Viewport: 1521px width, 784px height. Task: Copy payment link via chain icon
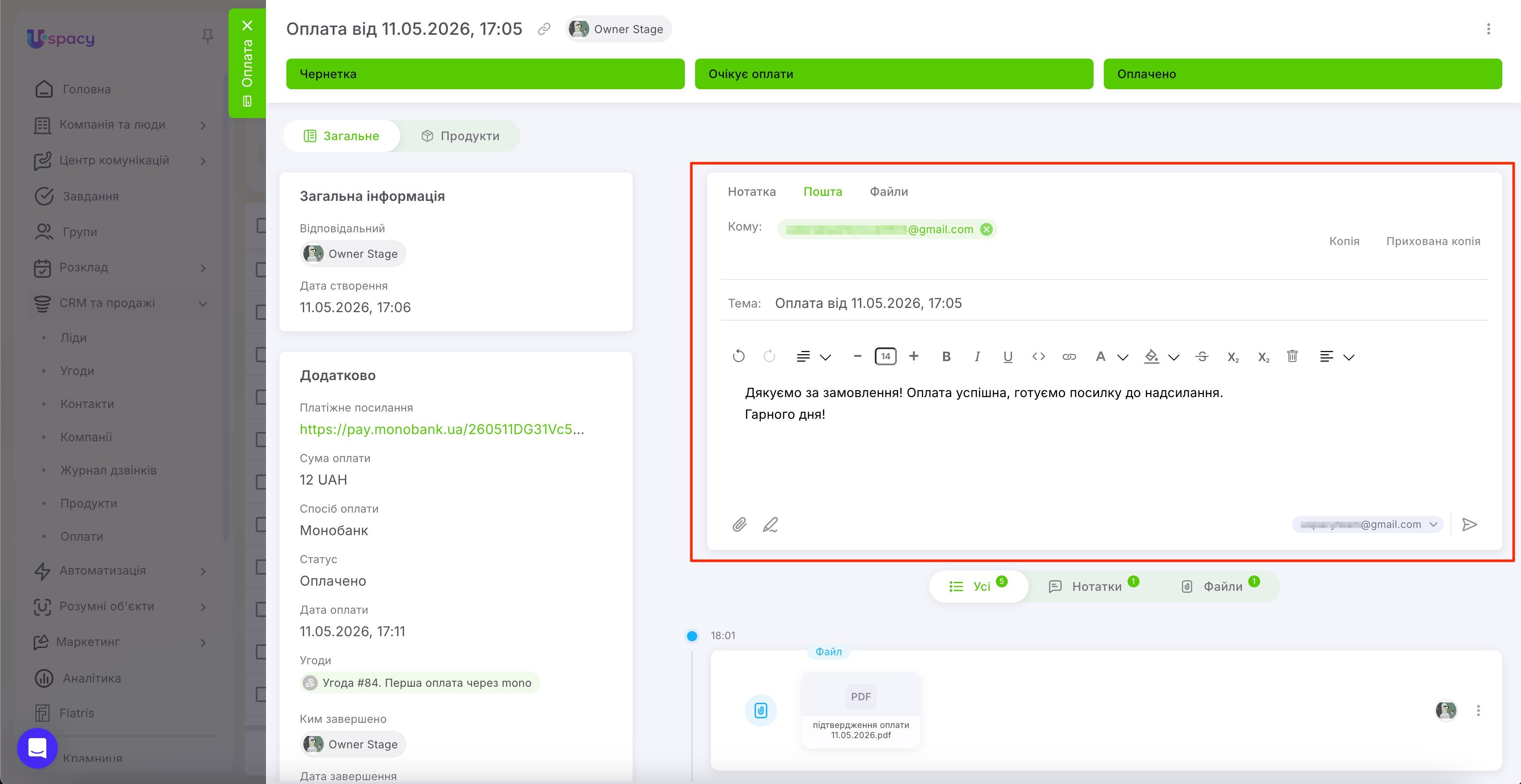(x=544, y=29)
